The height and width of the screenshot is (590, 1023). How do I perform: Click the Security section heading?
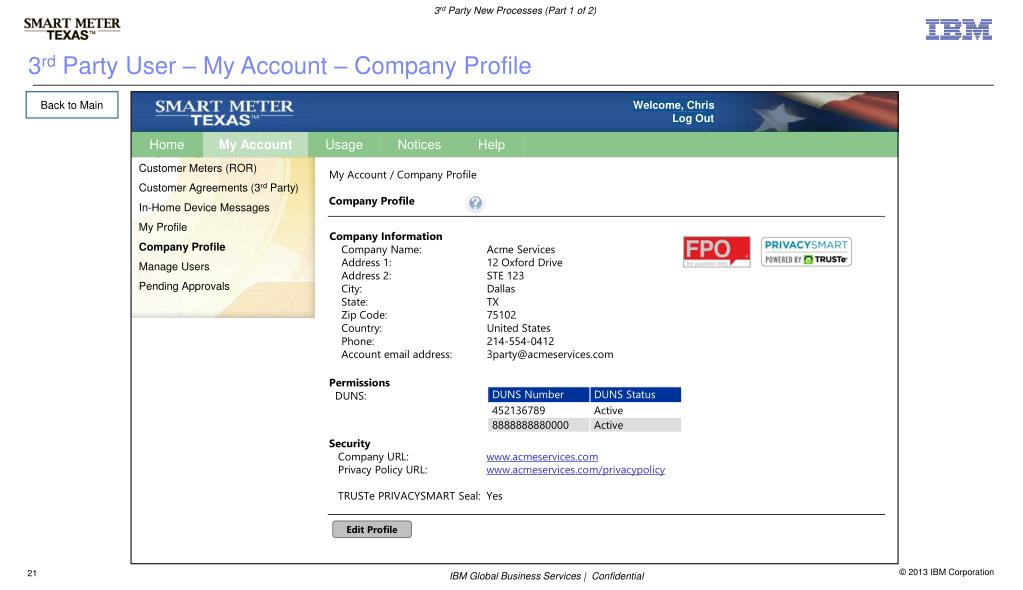[349, 443]
